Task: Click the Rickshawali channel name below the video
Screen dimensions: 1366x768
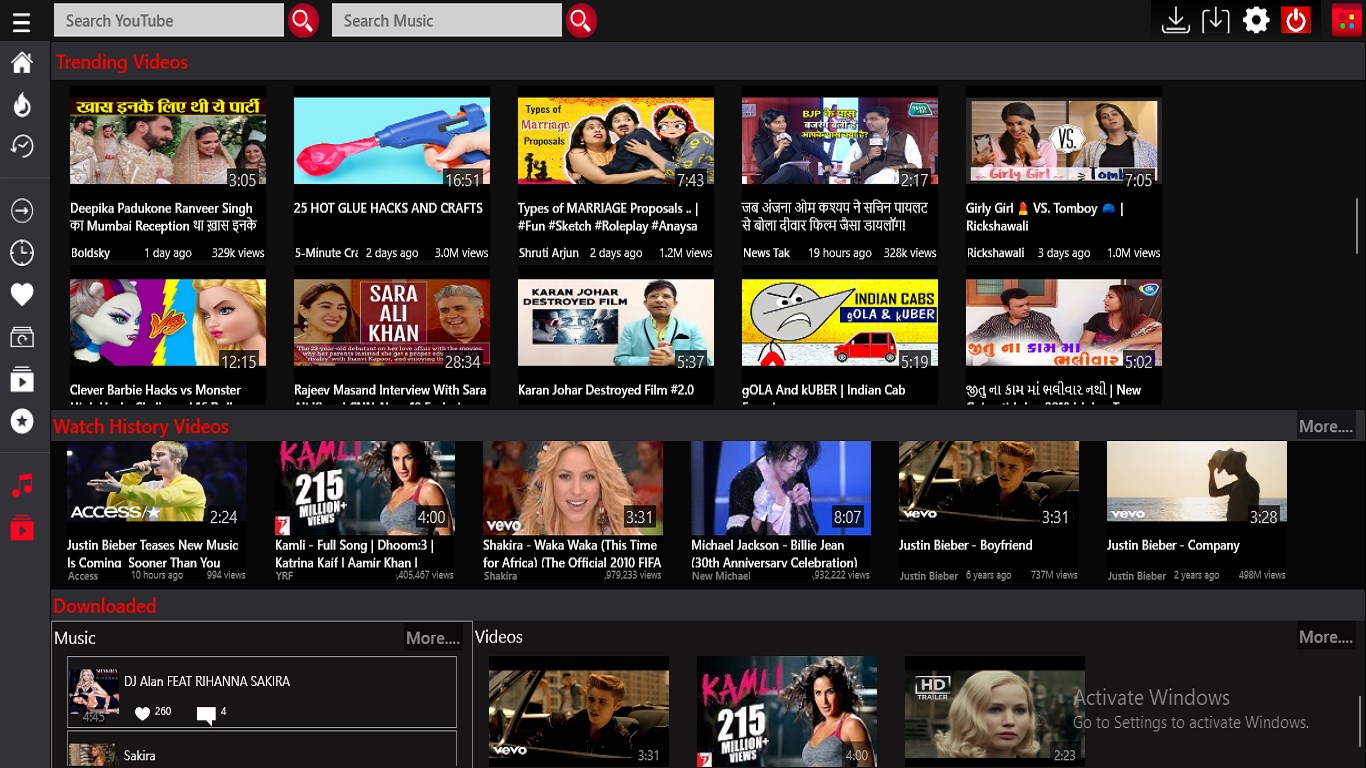Action: 996,253
